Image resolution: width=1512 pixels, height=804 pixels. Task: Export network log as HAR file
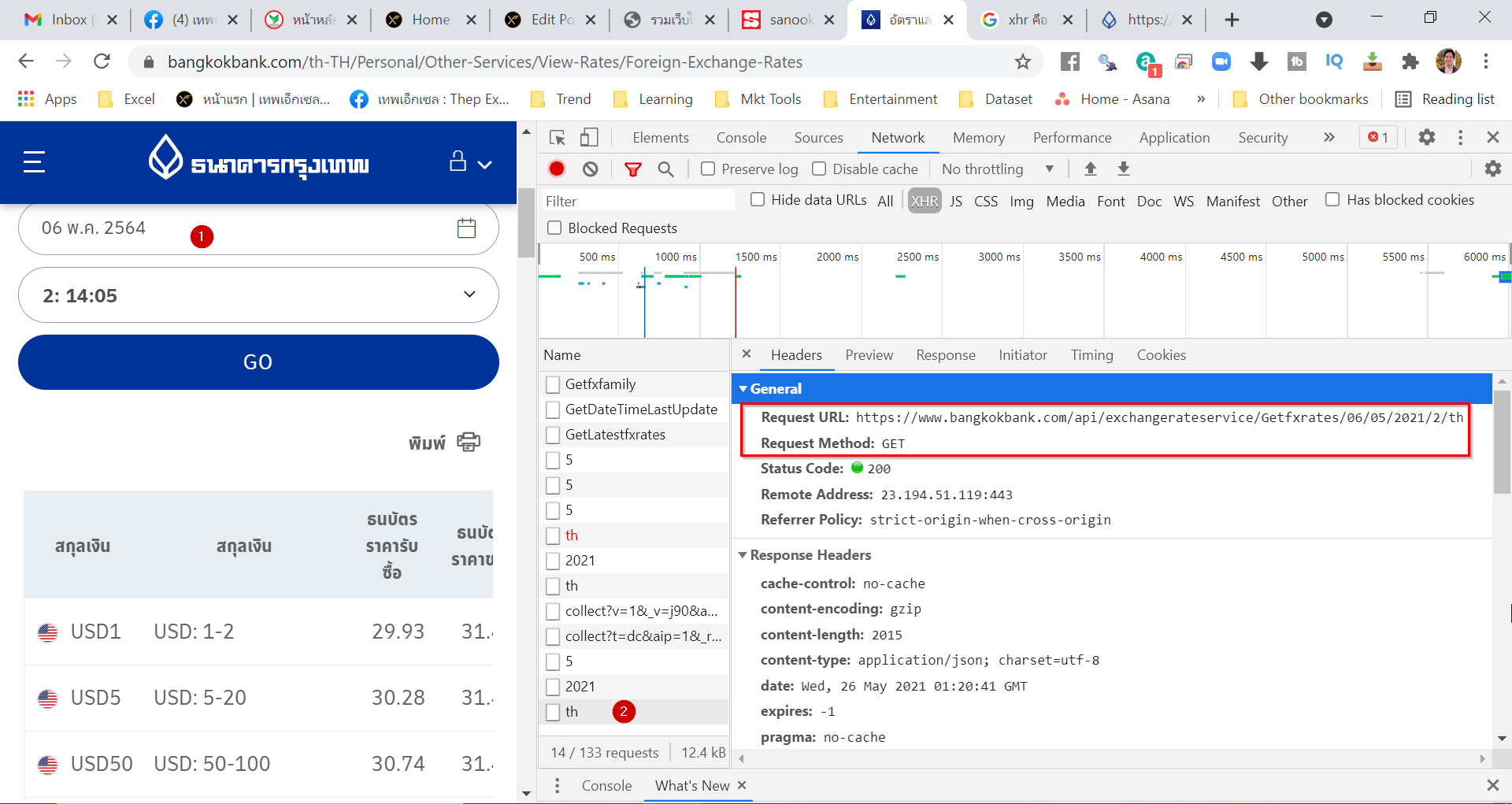pyautogui.click(x=1124, y=169)
